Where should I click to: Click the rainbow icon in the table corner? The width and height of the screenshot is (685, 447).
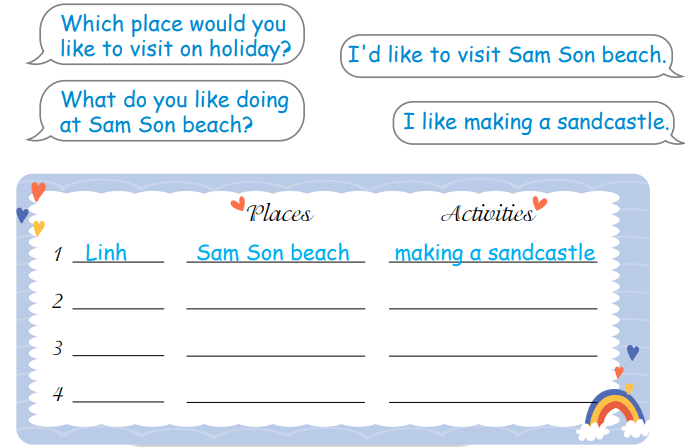click(615, 412)
